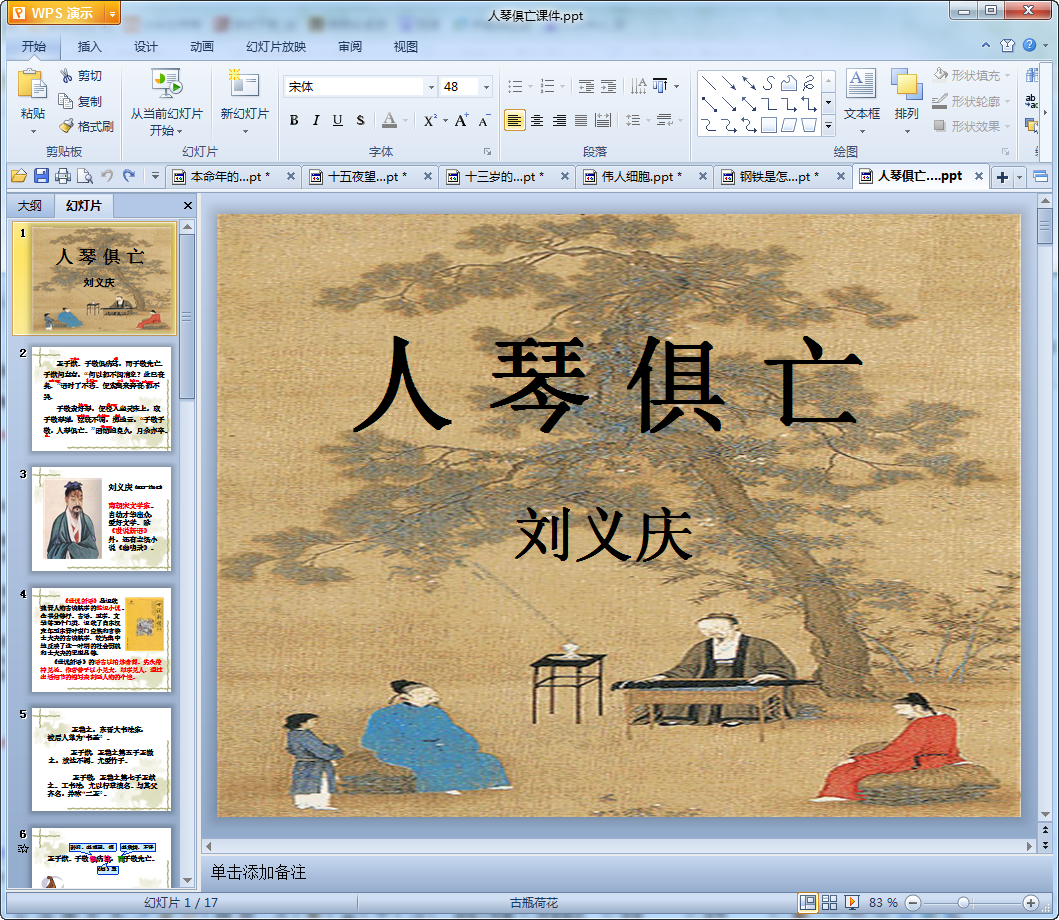Click the Print Preview icon
The height and width of the screenshot is (920, 1059).
(x=85, y=176)
